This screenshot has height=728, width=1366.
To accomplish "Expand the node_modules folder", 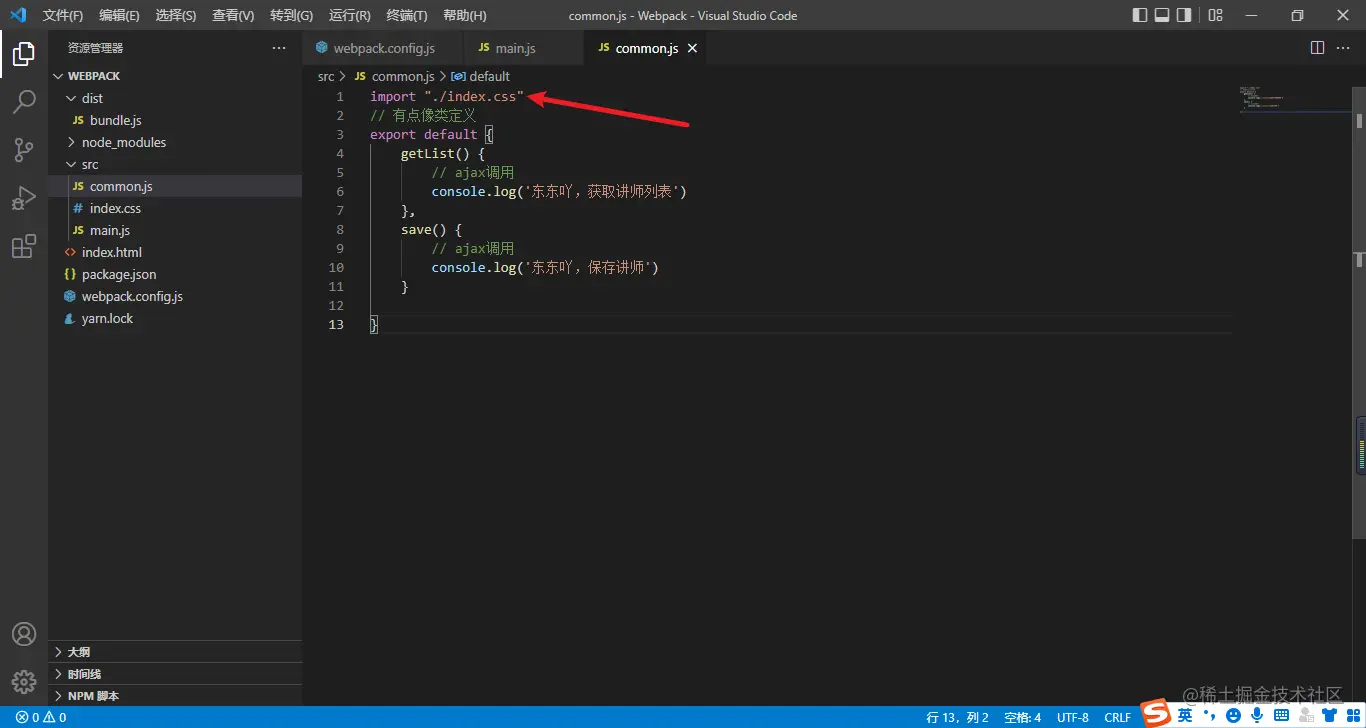I will point(175,142).
